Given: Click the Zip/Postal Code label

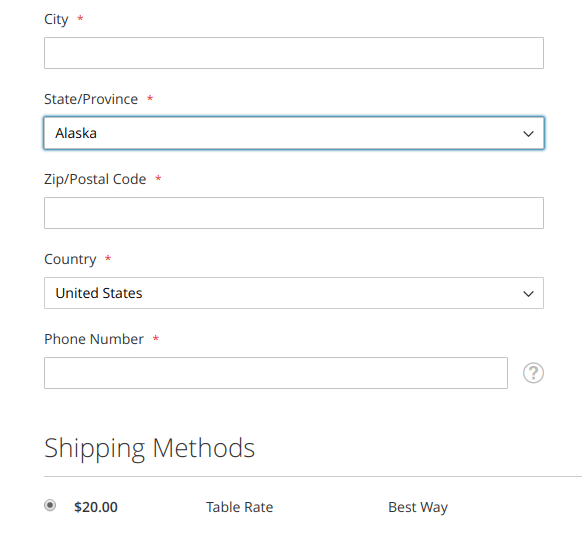Looking at the screenshot, I should point(95,180).
